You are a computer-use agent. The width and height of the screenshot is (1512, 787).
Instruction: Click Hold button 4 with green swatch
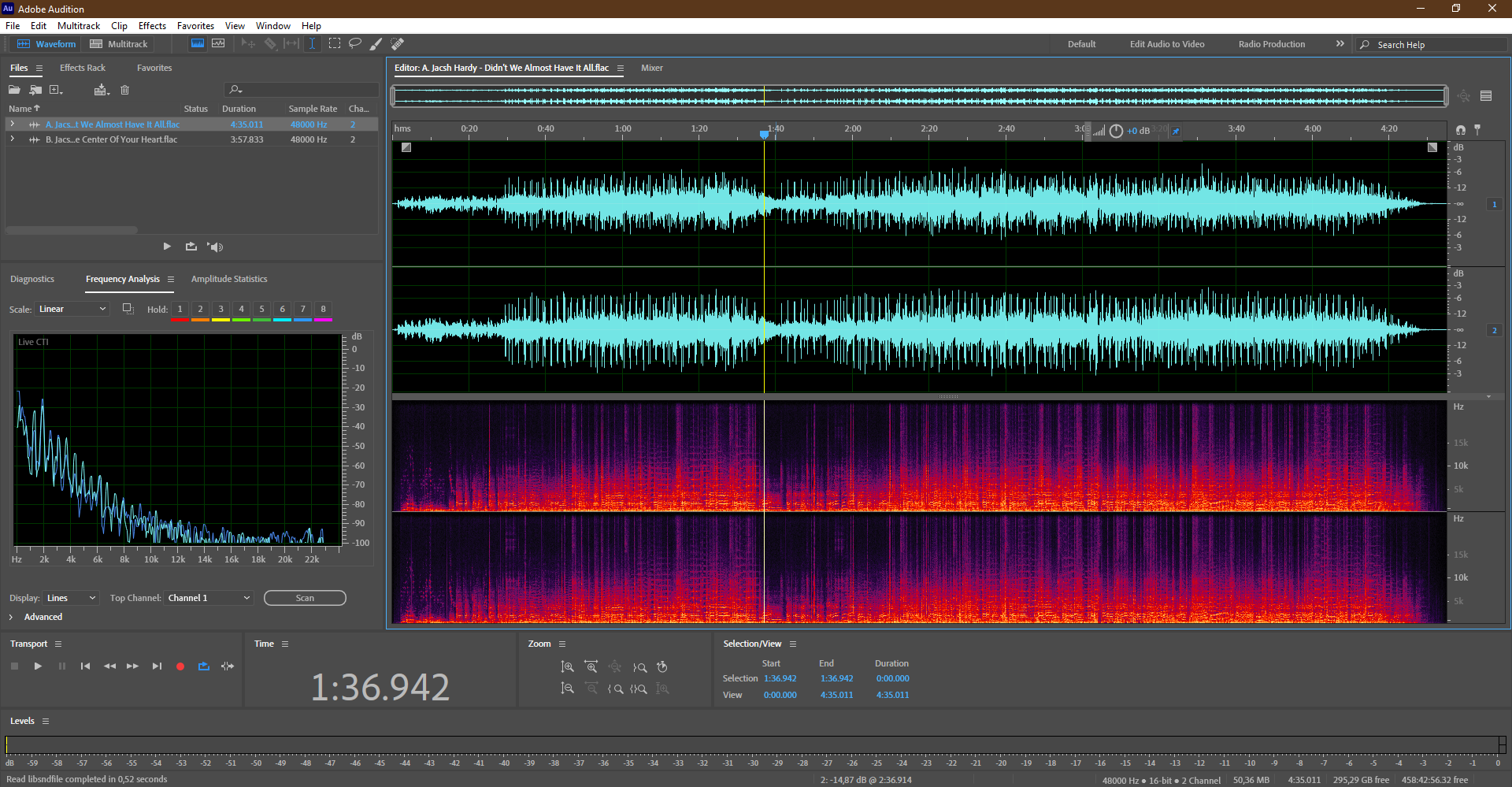click(241, 310)
